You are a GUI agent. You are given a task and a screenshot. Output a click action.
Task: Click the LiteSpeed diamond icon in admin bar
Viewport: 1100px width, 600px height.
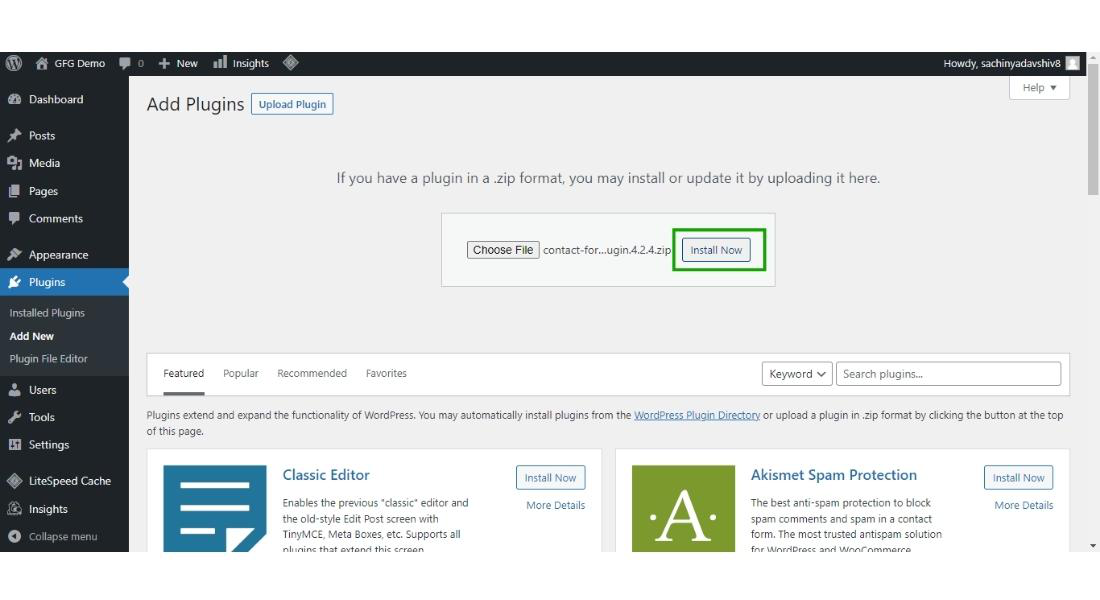[x=290, y=63]
